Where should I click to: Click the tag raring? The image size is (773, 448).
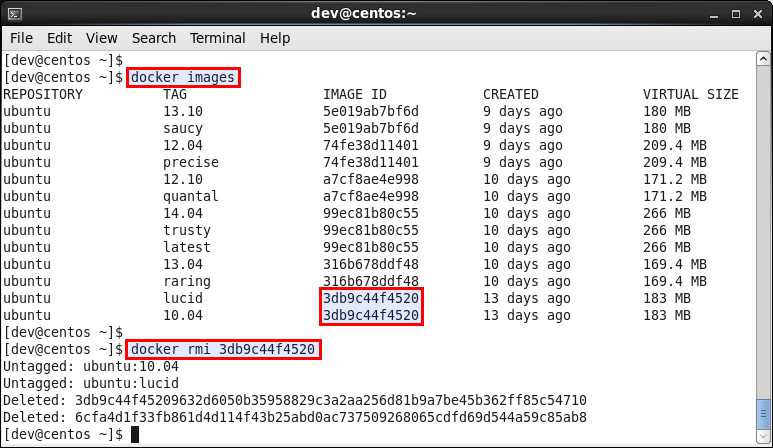(187, 281)
